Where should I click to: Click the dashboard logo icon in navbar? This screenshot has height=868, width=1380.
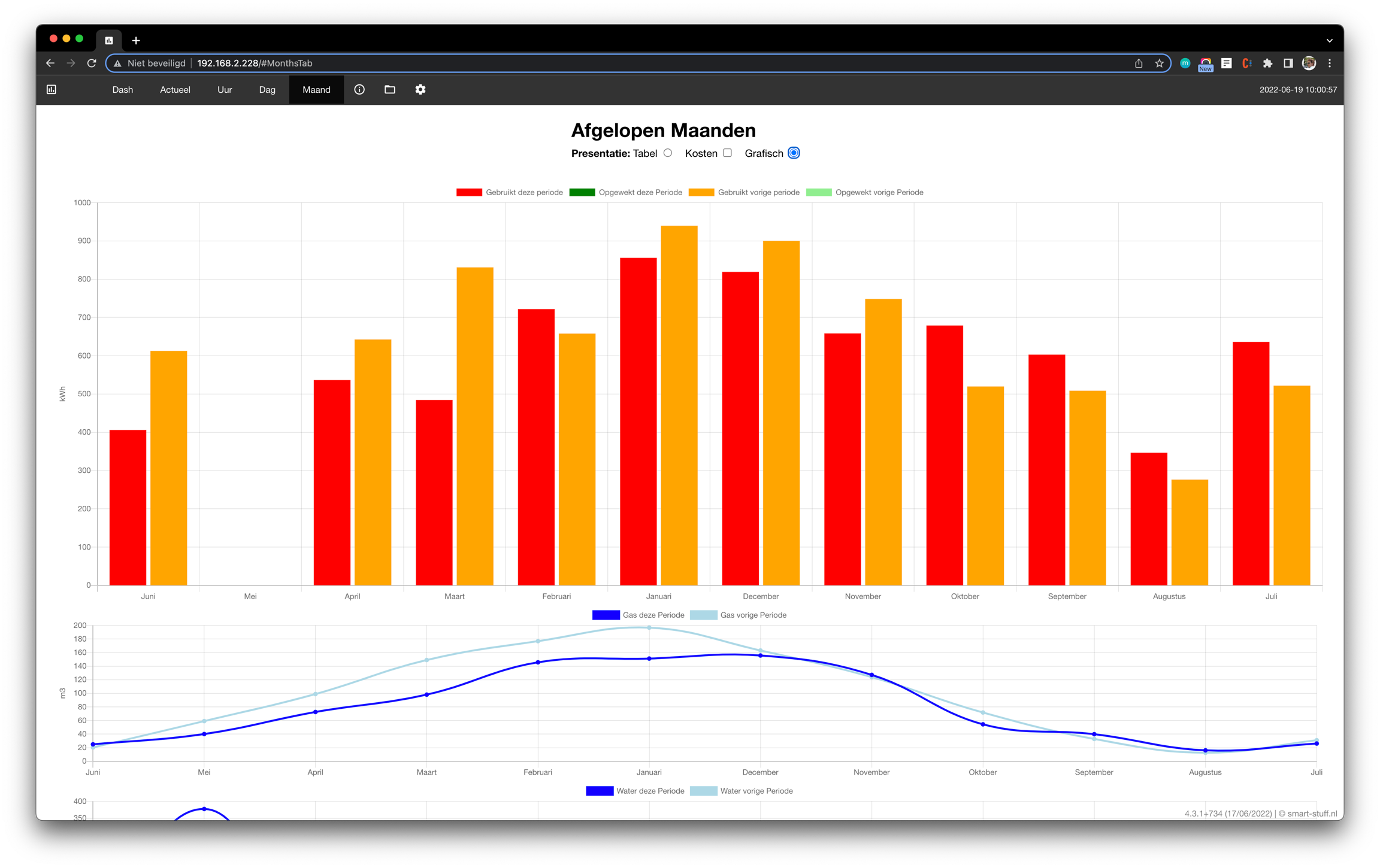tap(52, 89)
